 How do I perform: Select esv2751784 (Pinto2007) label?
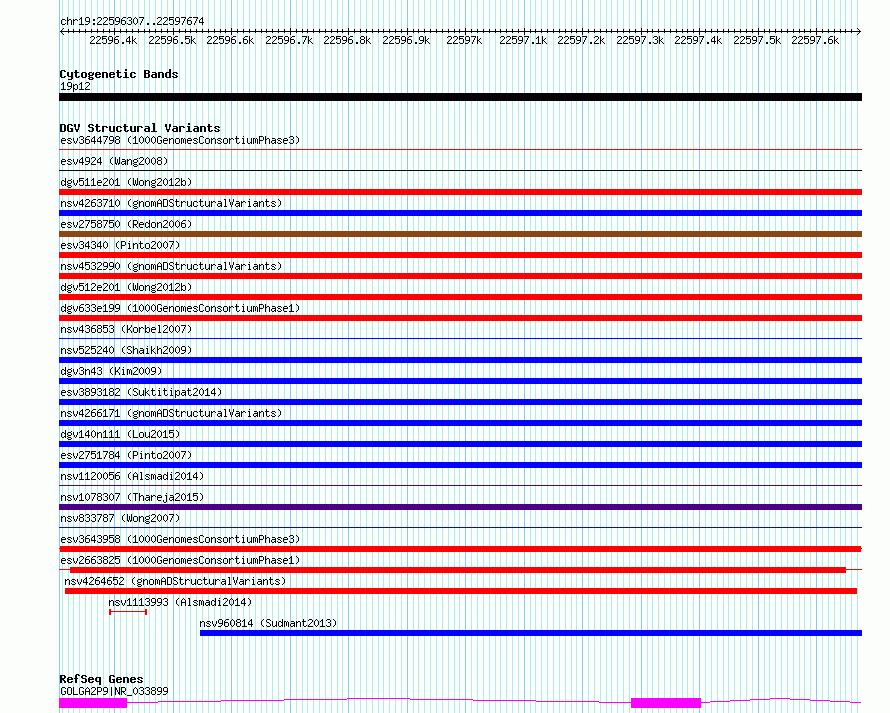coord(126,455)
